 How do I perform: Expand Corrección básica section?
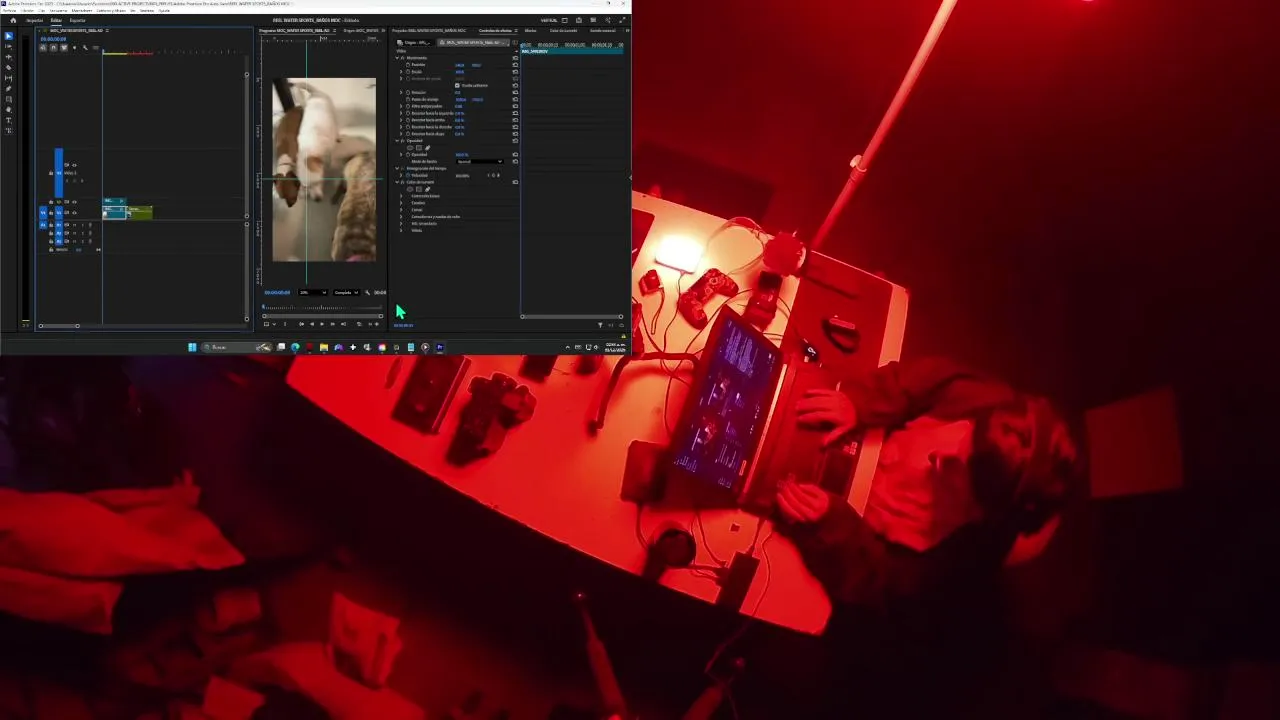point(401,196)
